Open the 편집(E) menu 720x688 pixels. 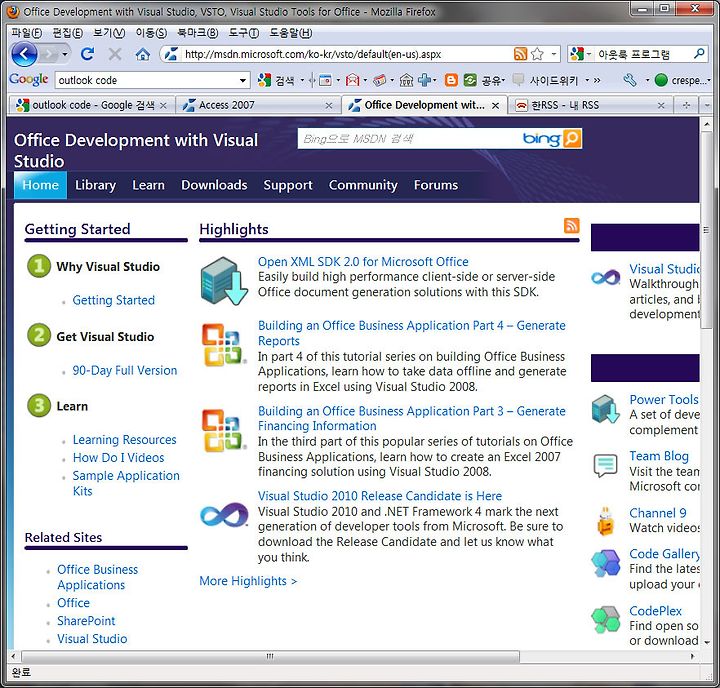pos(68,33)
